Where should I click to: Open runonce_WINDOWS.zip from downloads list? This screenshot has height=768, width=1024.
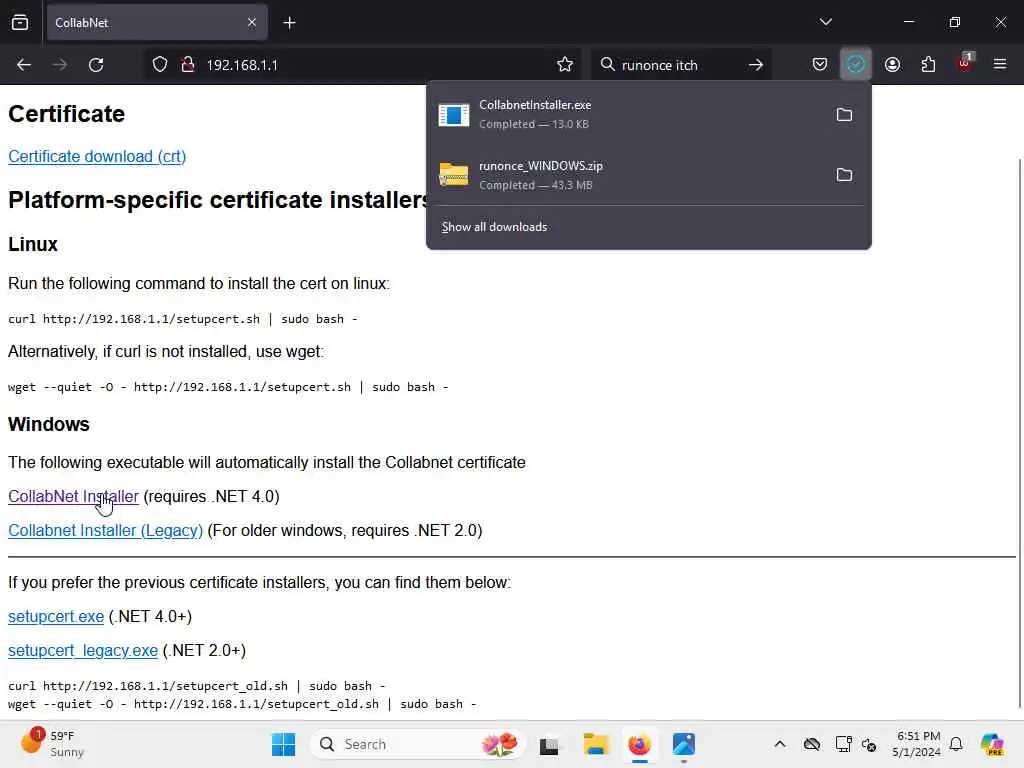point(627,175)
